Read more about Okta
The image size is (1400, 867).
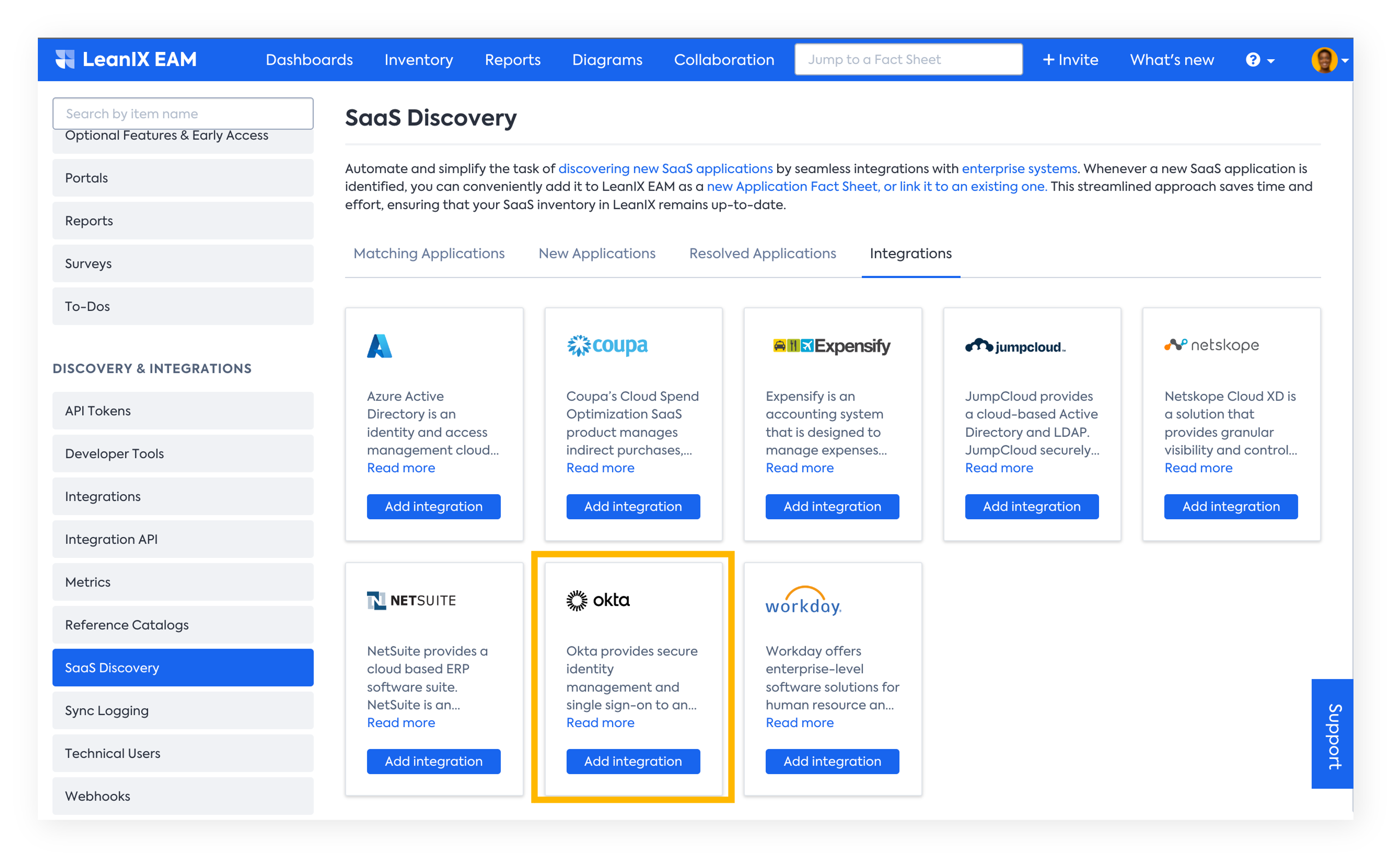600,722
